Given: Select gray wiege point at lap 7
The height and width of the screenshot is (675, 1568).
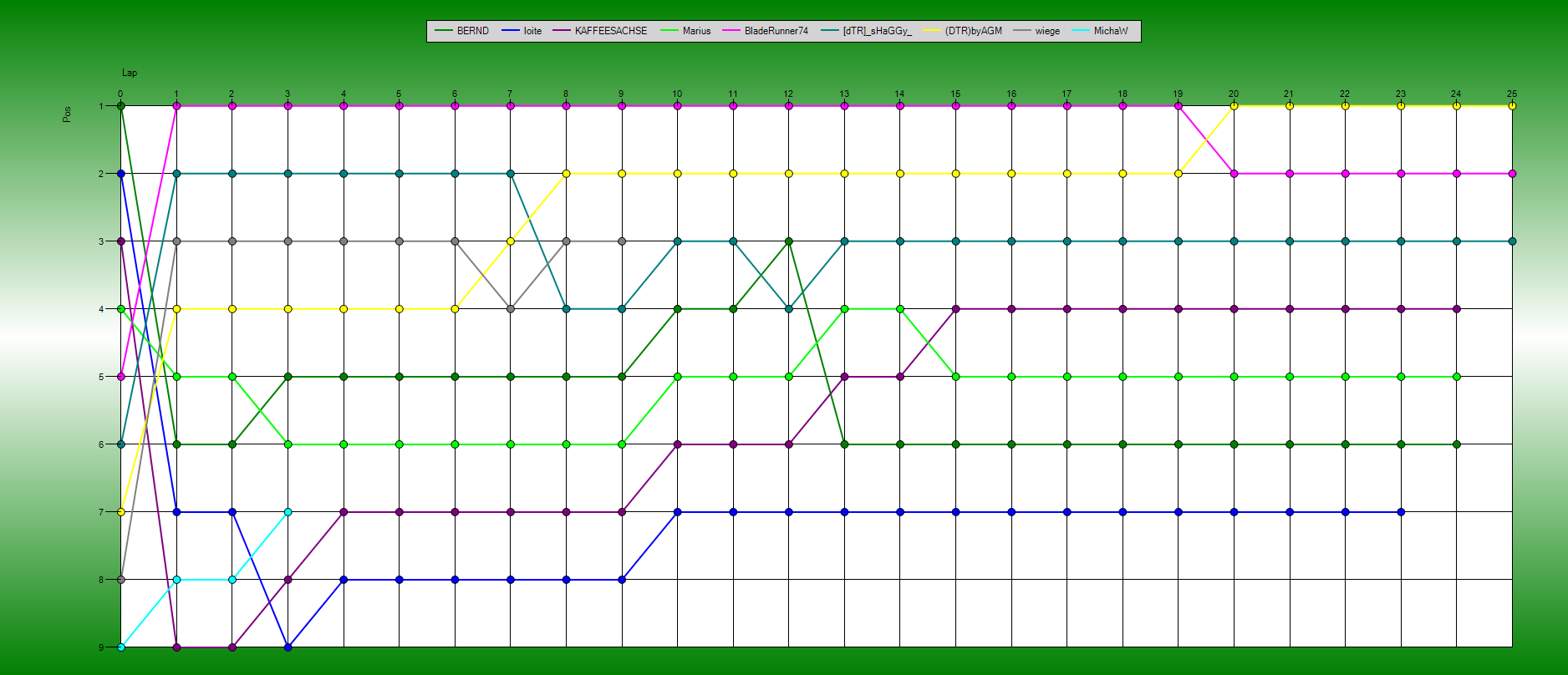Looking at the screenshot, I should coord(511,309).
